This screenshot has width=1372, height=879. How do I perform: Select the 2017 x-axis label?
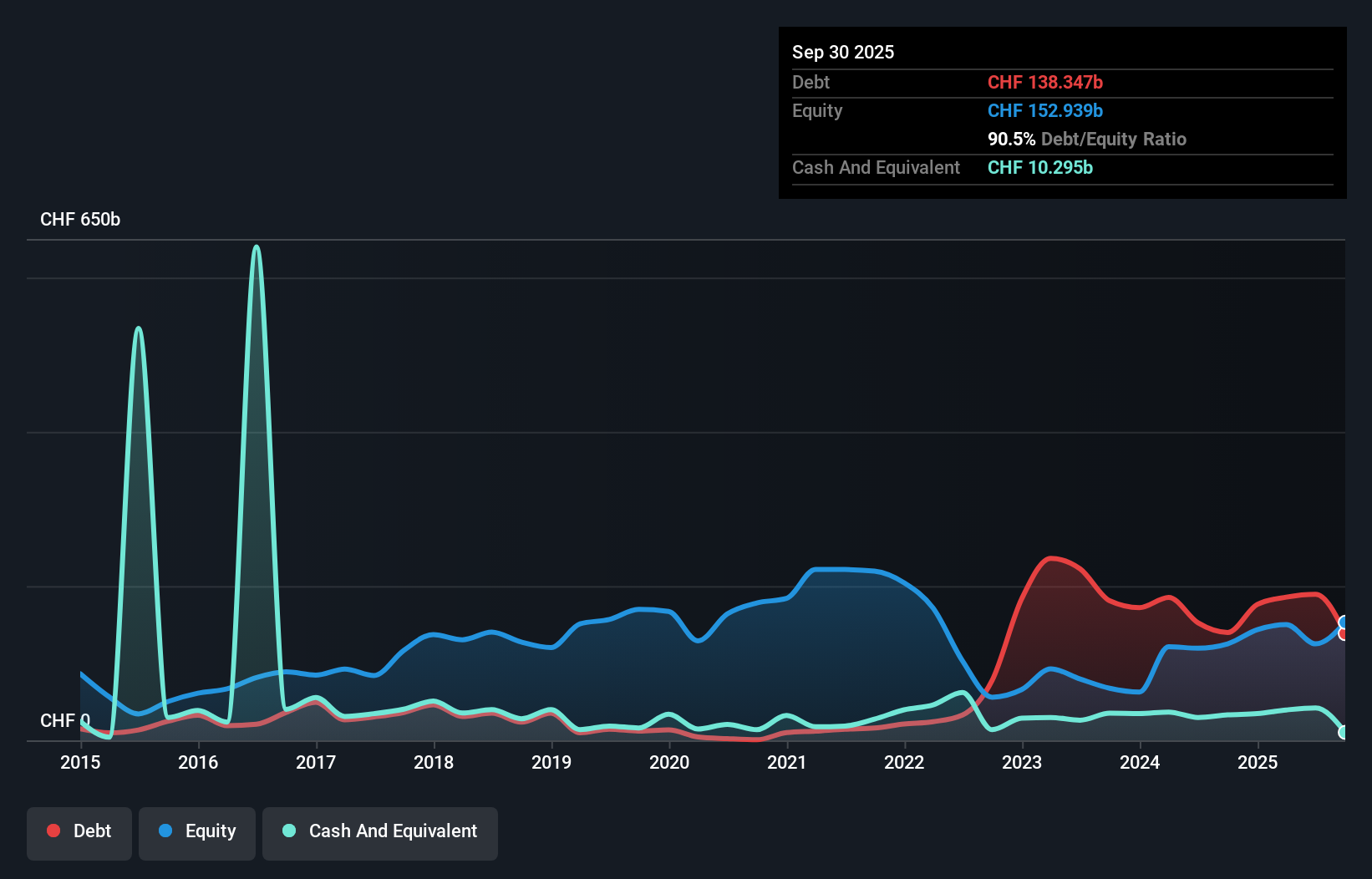coord(316,762)
